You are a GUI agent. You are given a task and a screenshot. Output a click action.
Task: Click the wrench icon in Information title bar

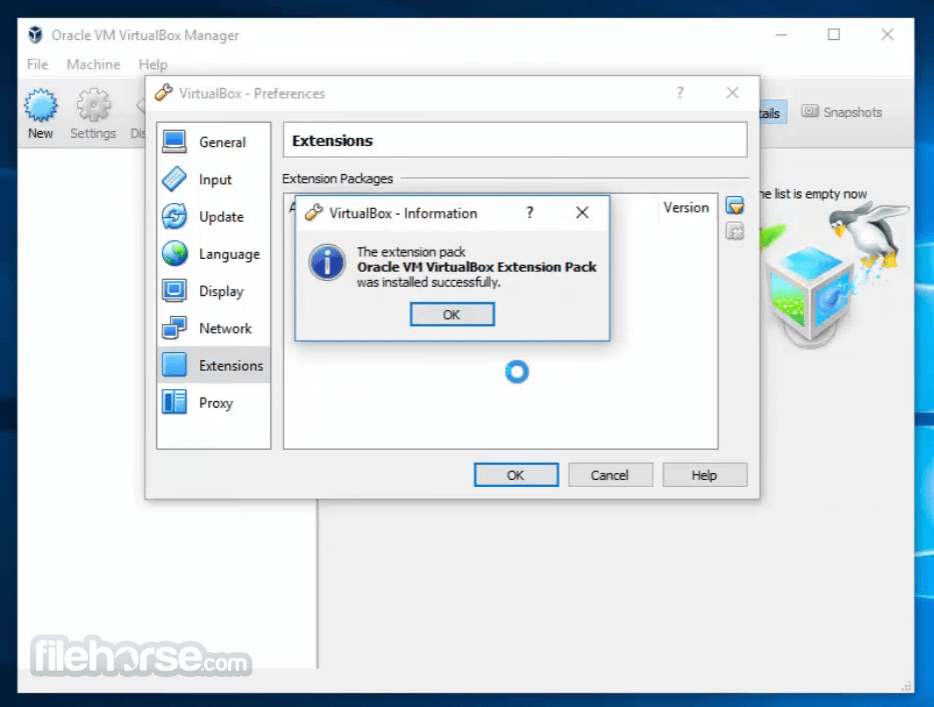pos(314,213)
